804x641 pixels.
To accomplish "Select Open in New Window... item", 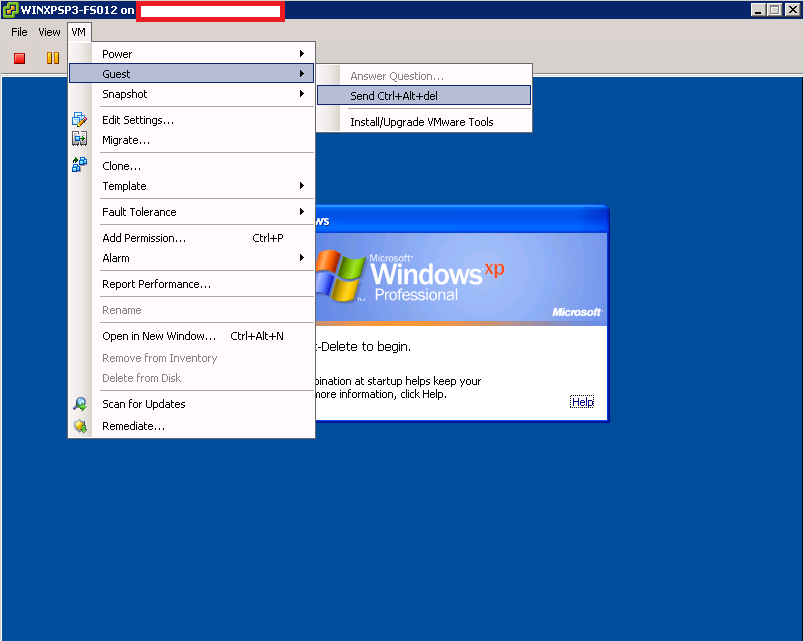I will pyautogui.click(x=191, y=336).
